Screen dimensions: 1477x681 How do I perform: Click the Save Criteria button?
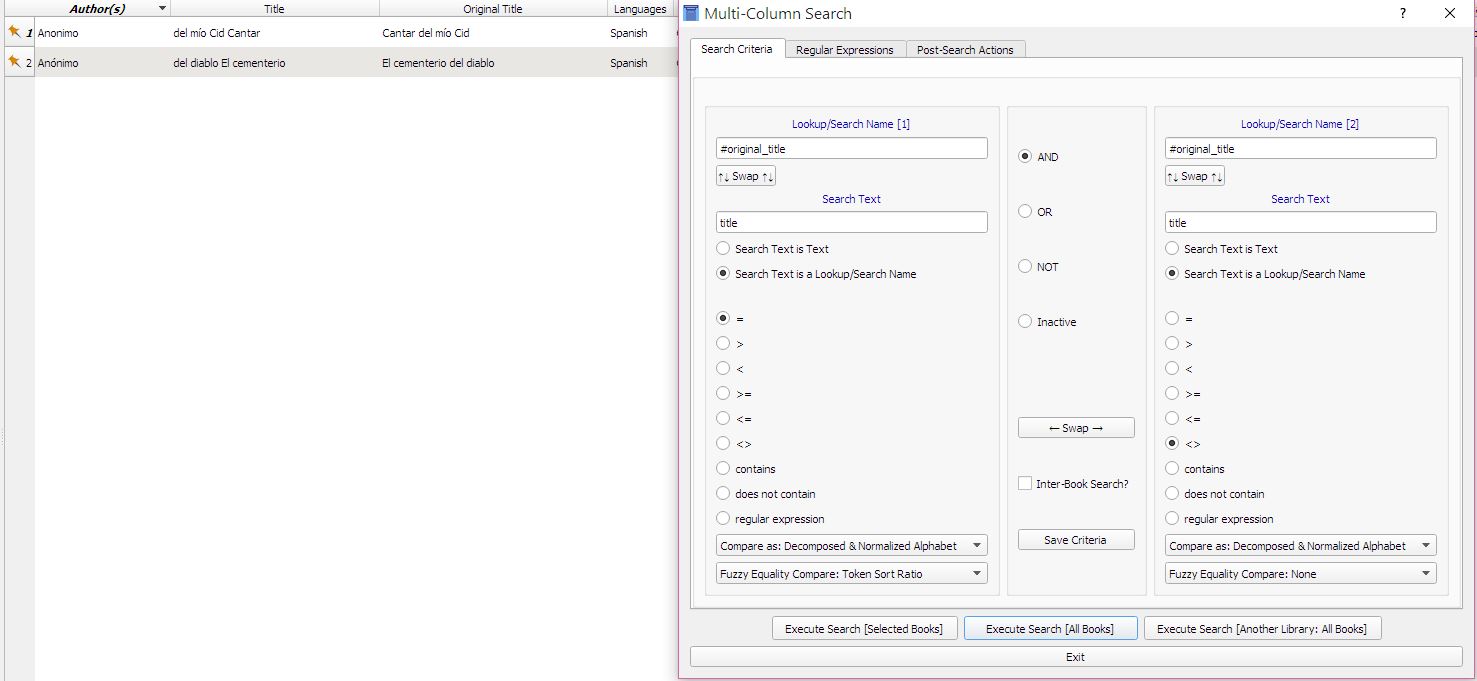(x=1075, y=540)
